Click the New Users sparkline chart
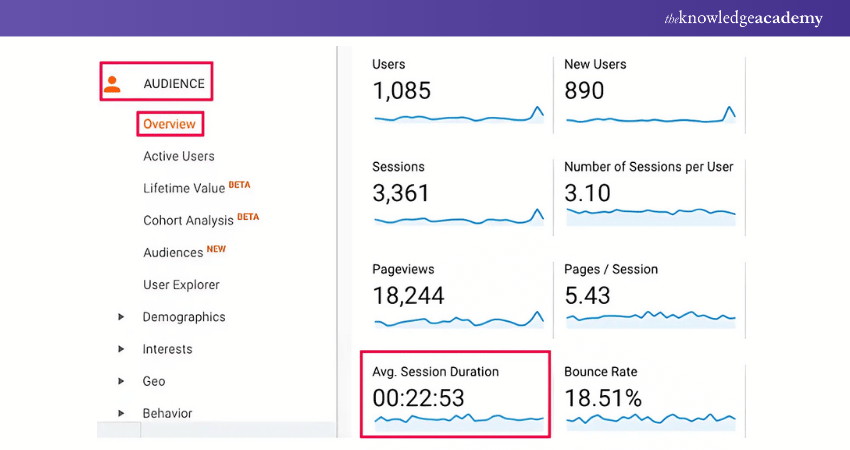The image size is (850, 450). [650, 117]
